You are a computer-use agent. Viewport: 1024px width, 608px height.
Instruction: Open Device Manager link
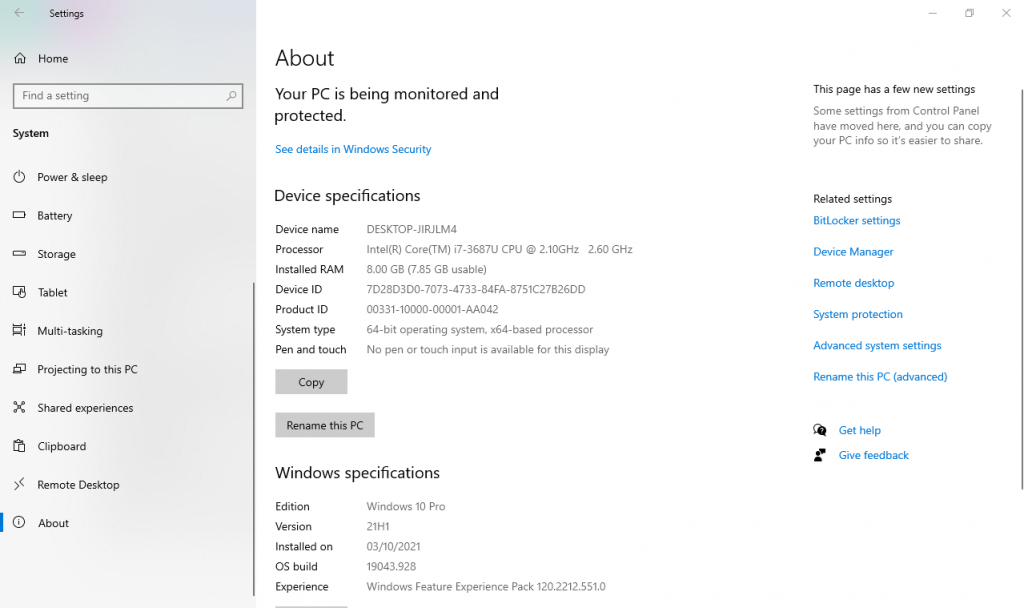pyautogui.click(x=853, y=252)
